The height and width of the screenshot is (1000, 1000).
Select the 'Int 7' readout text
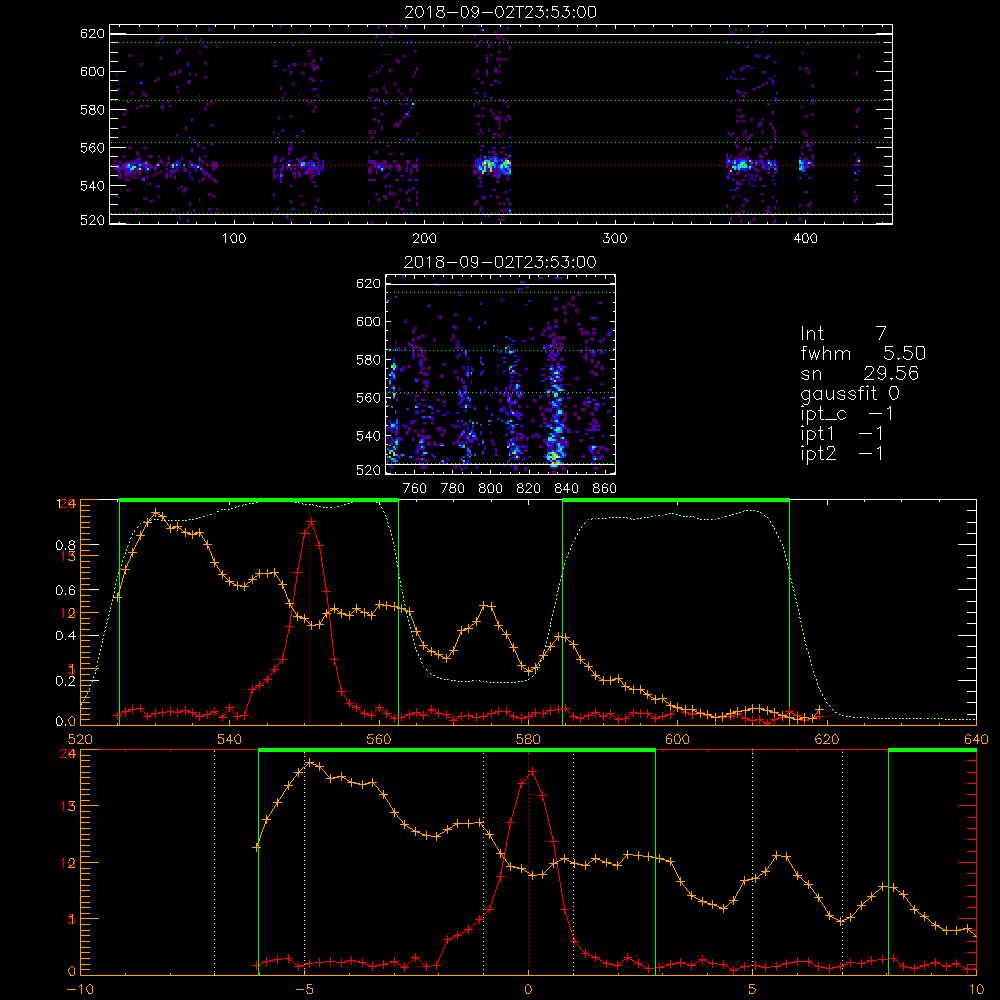point(843,334)
